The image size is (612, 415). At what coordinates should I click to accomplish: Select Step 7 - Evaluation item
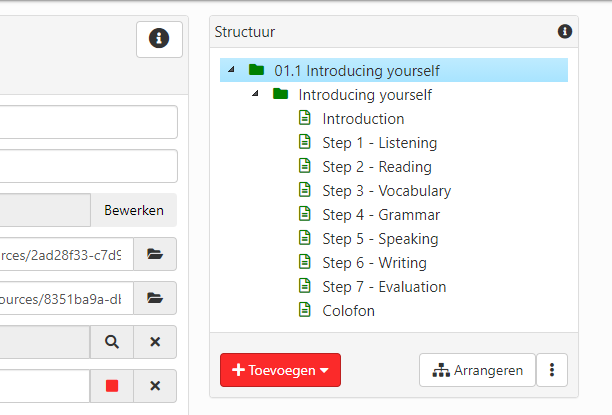[x=384, y=287]
